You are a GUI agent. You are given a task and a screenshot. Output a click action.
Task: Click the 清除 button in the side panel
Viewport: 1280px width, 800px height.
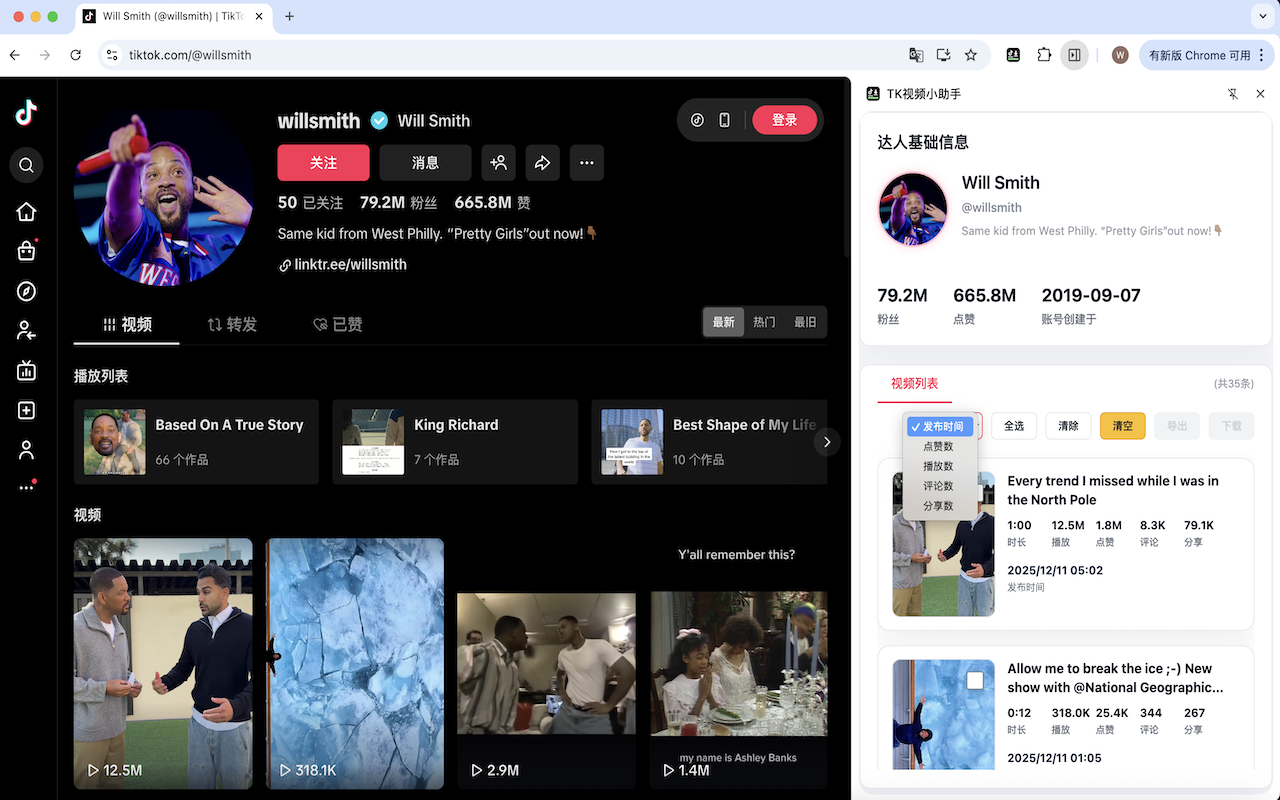pos(1068,426)
